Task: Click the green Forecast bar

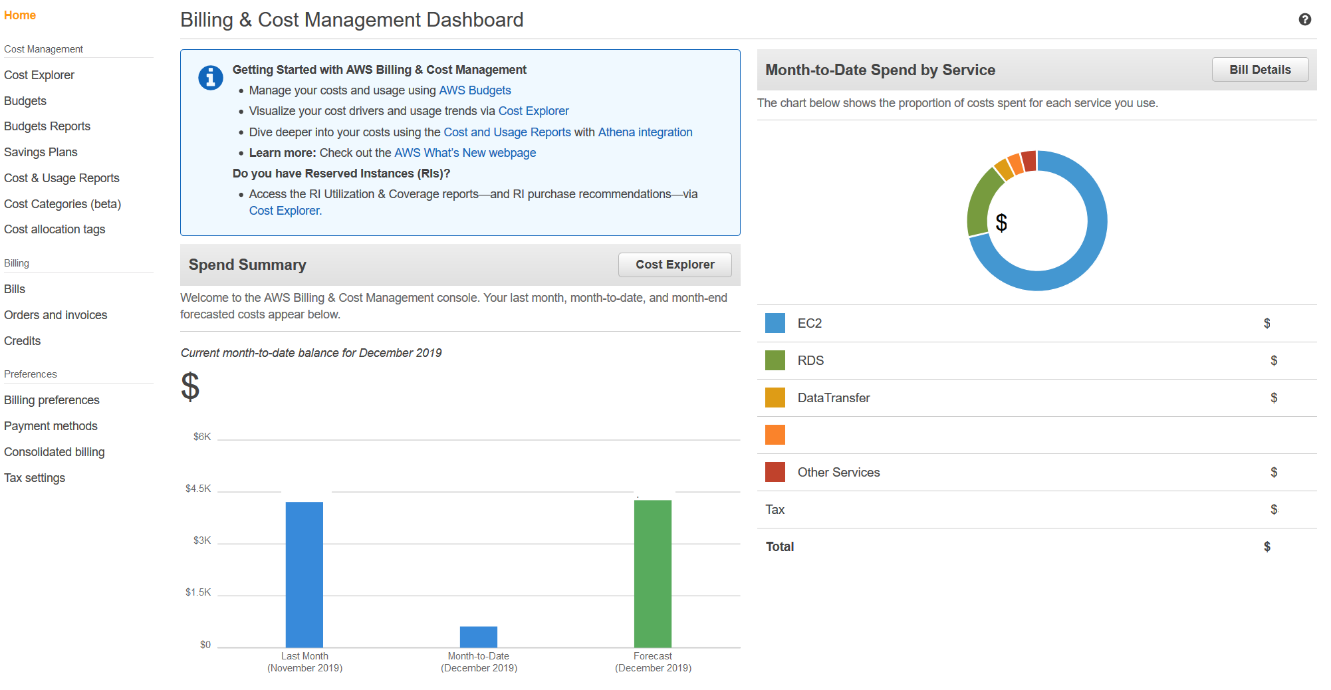Action: tap(652, 573)
